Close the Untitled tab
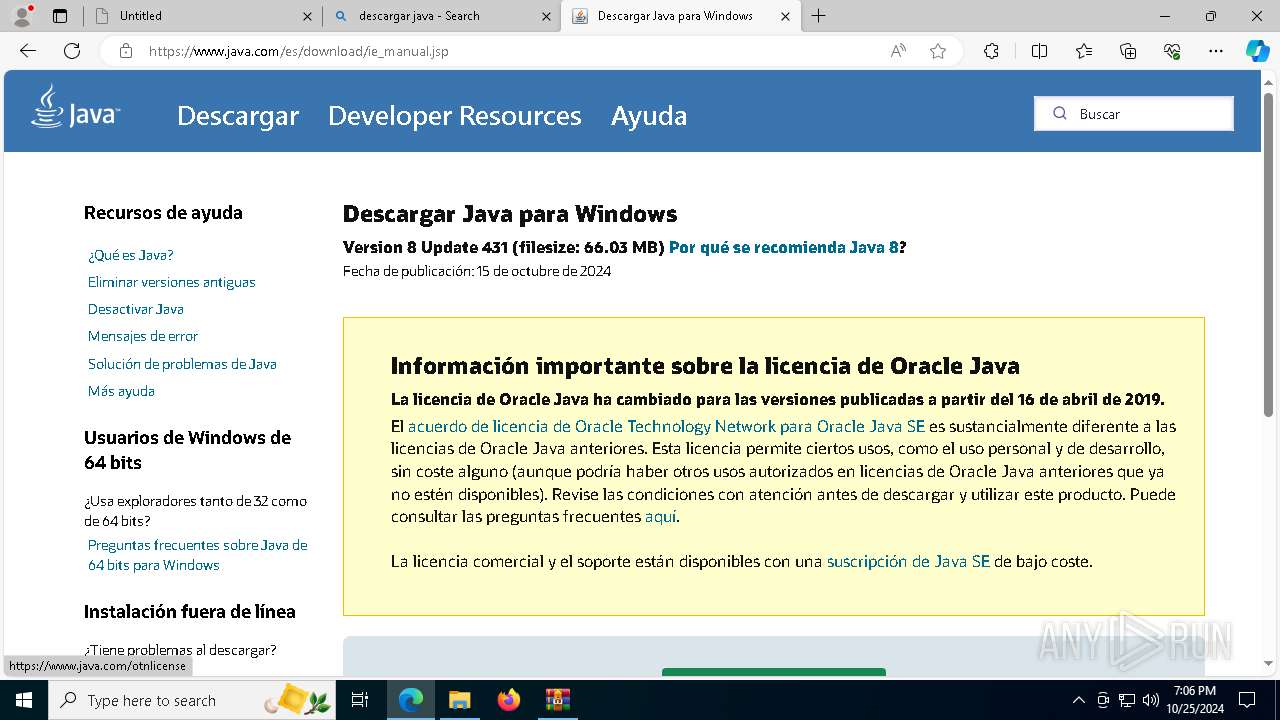Image resolution: width=1280 pixels, height=720 pixels. [307, 16]
